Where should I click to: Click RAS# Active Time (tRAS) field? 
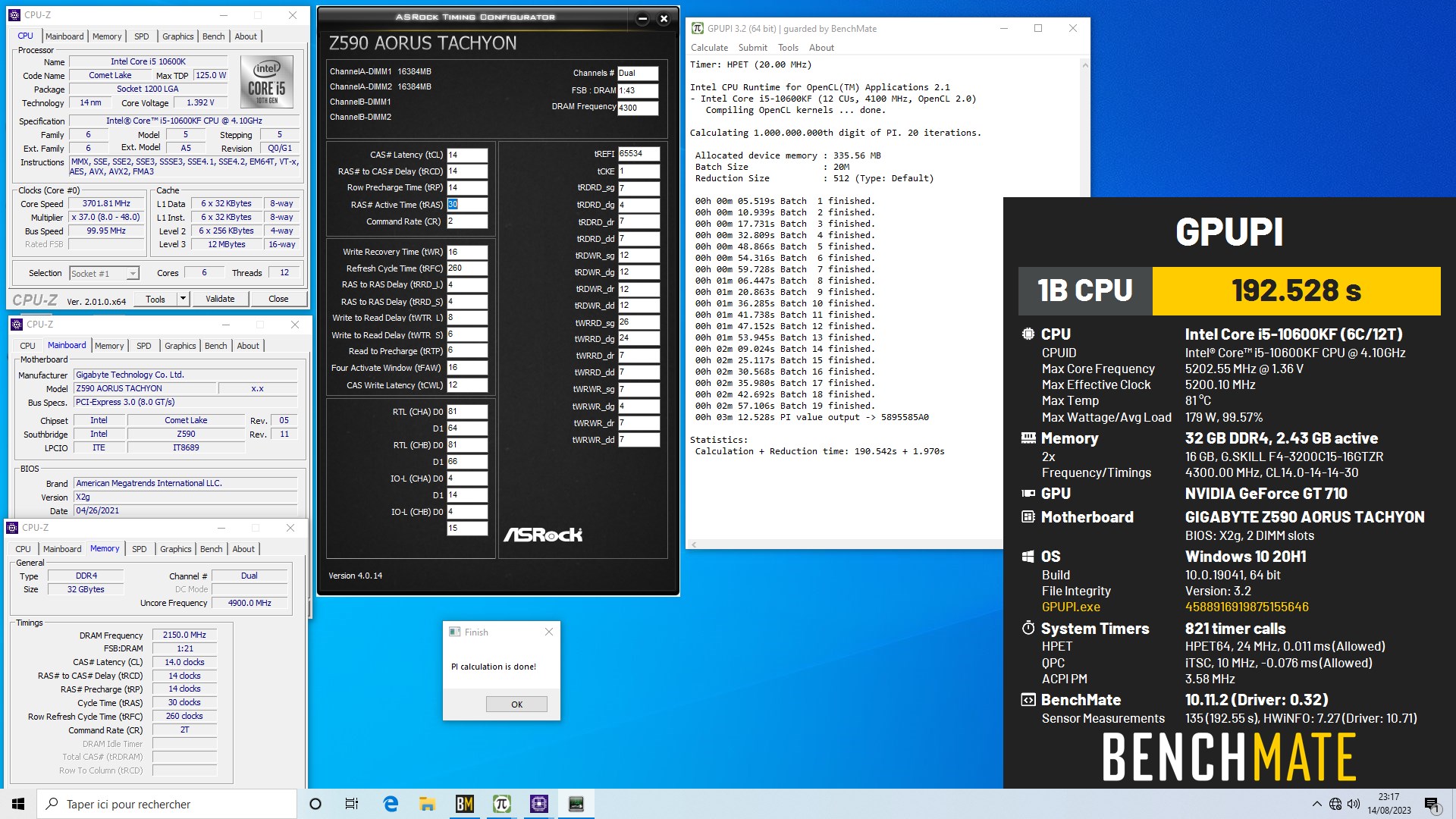coord(467,205)
